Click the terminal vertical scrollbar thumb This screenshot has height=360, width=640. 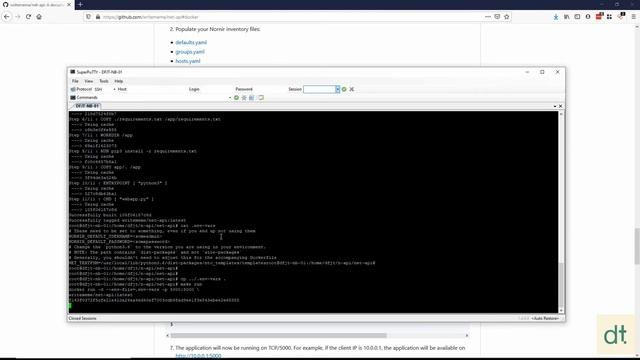[x=561, y=284]
